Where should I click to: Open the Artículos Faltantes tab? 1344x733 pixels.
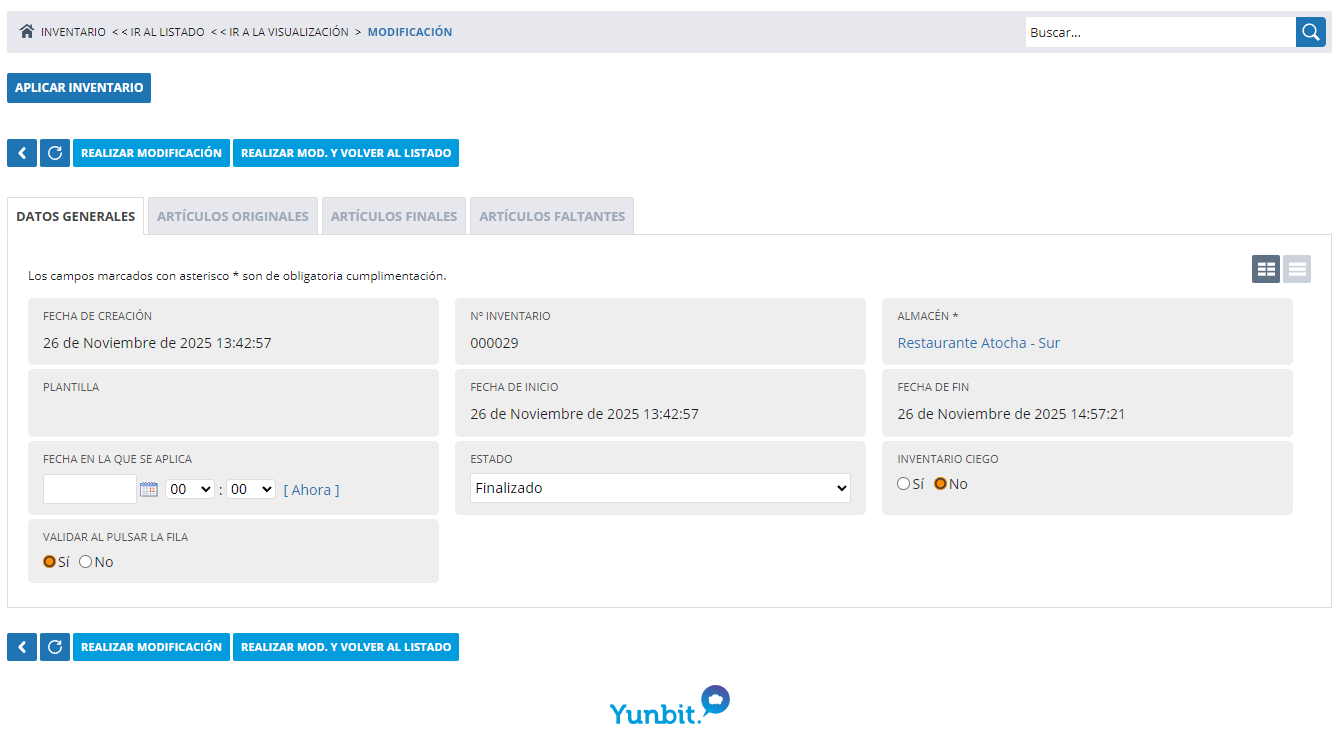click(552, 216)
